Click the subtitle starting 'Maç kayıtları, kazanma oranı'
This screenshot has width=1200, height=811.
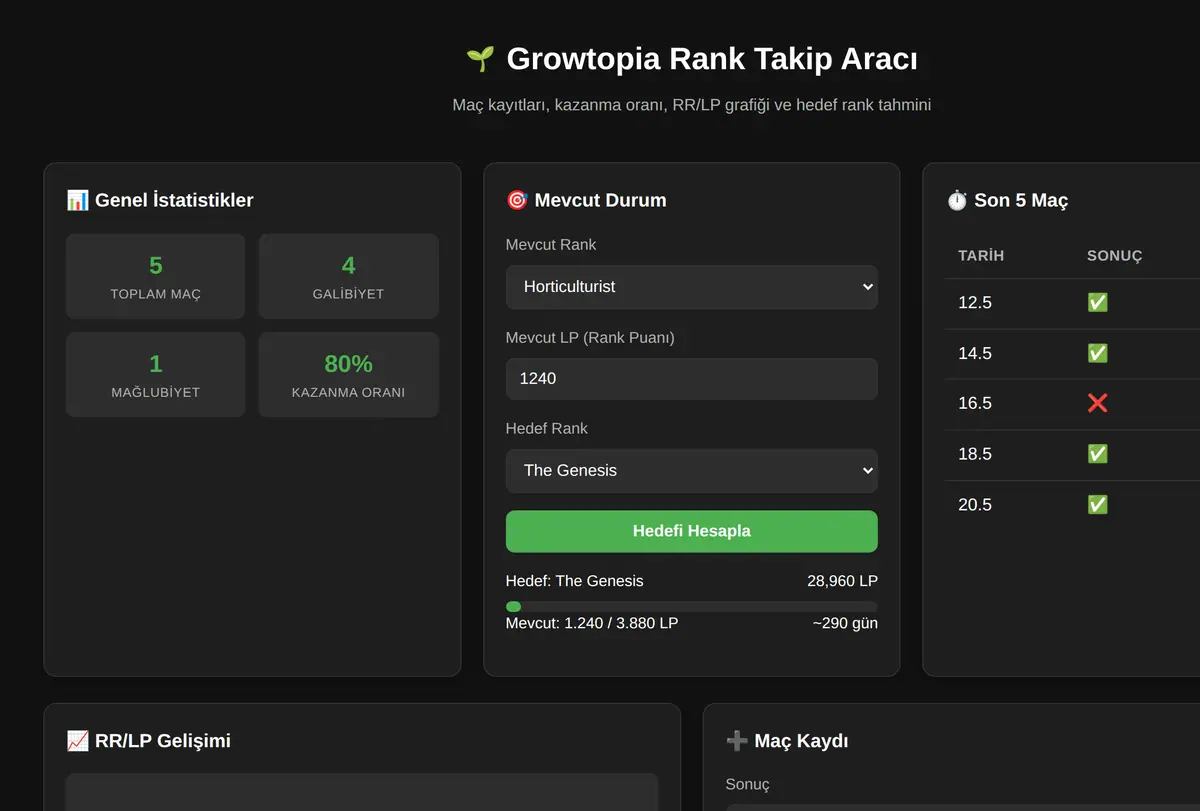(x=692, y=104)
